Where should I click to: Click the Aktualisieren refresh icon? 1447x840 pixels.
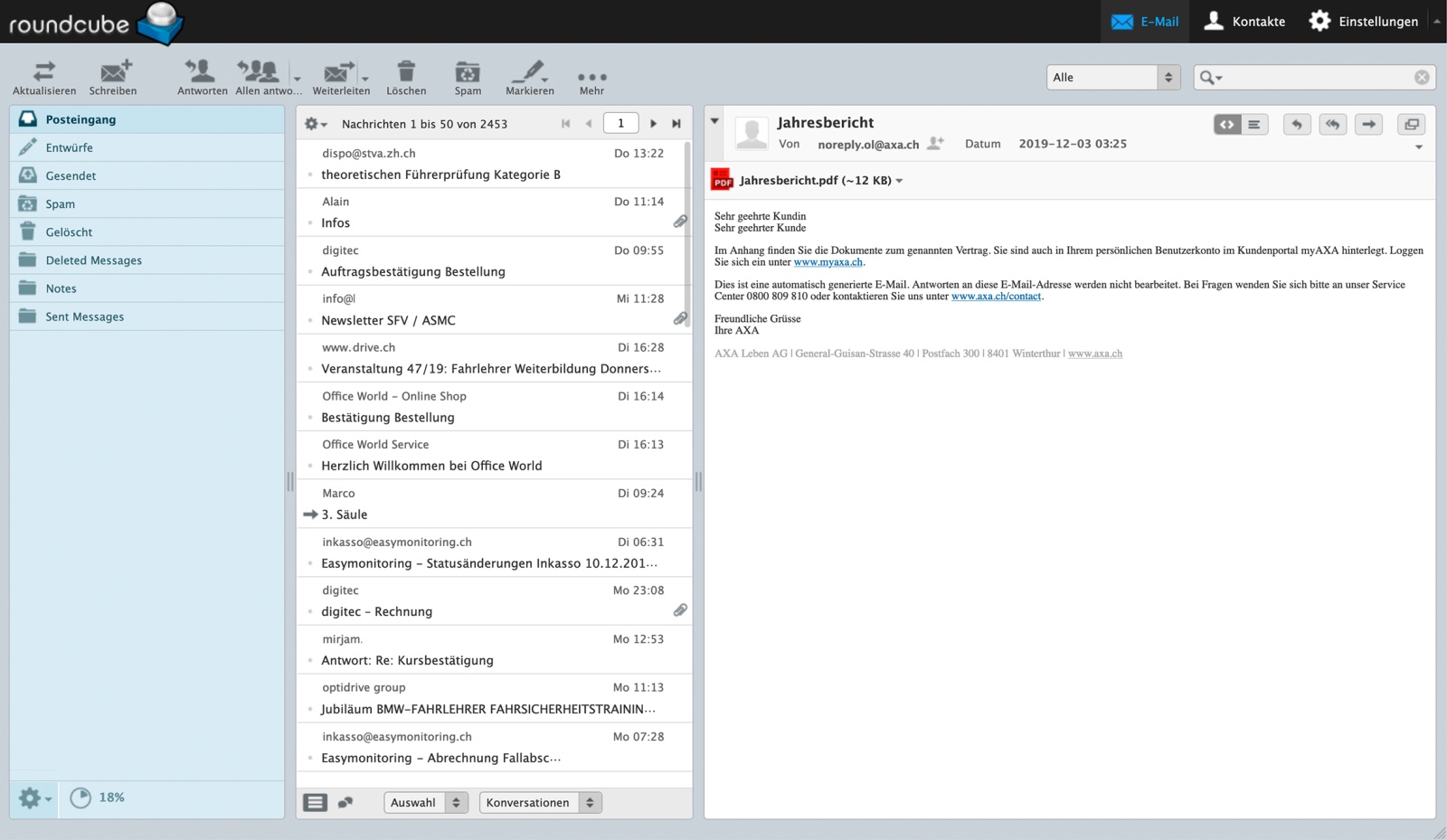[44, 71]
